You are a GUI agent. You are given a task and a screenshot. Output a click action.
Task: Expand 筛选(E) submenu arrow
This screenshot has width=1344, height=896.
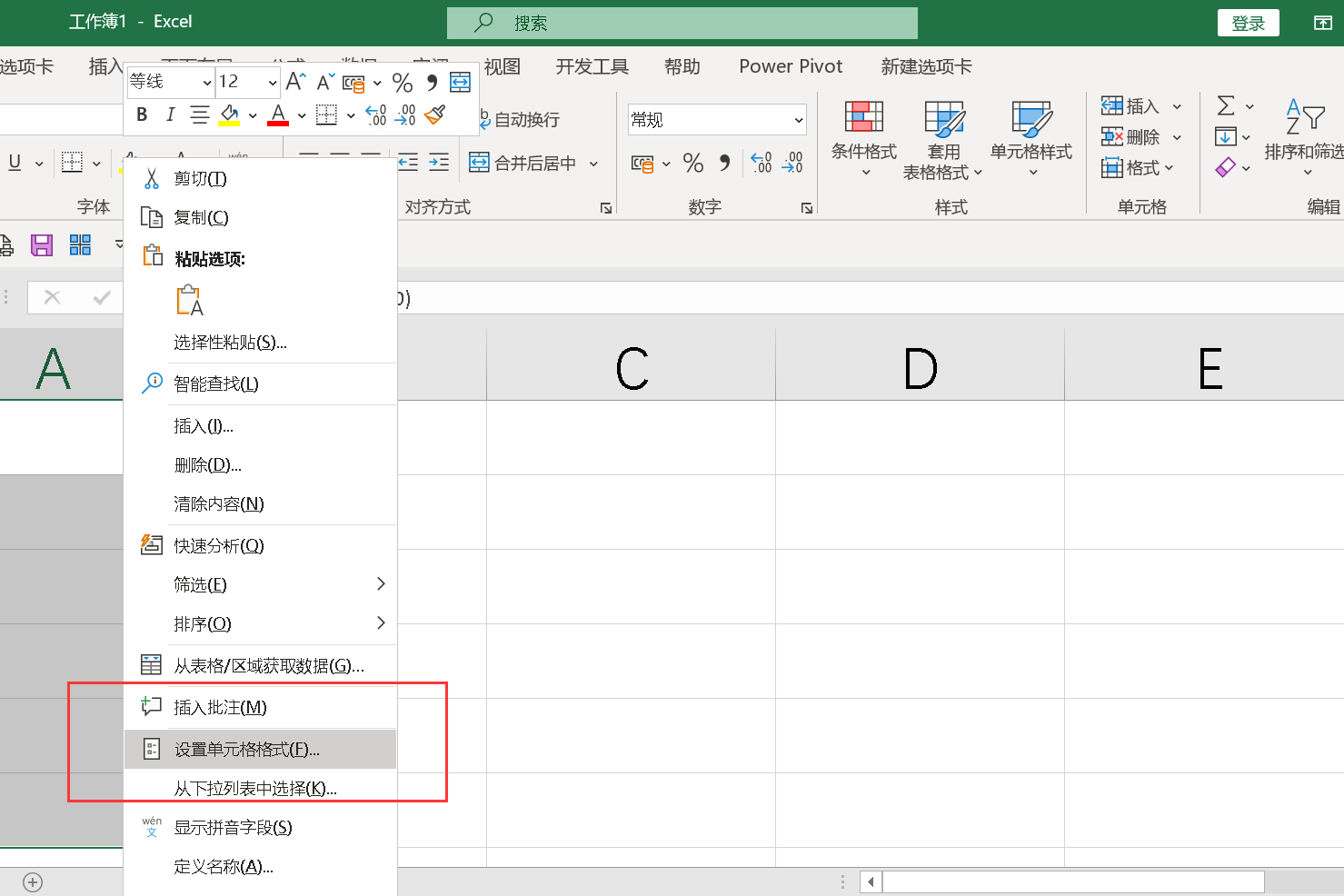[x=382, y=583]
